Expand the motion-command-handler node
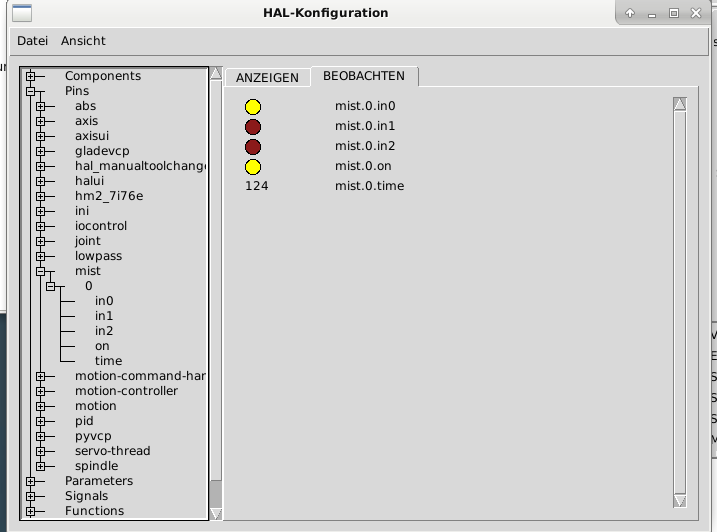The width and height of the screenshot is (717, 532). coord(40,376)
